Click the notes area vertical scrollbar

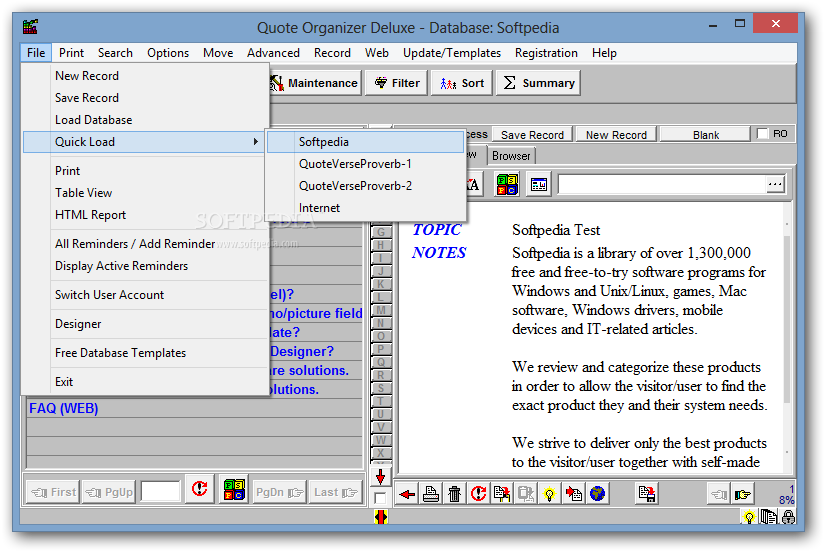click(787, 337)
